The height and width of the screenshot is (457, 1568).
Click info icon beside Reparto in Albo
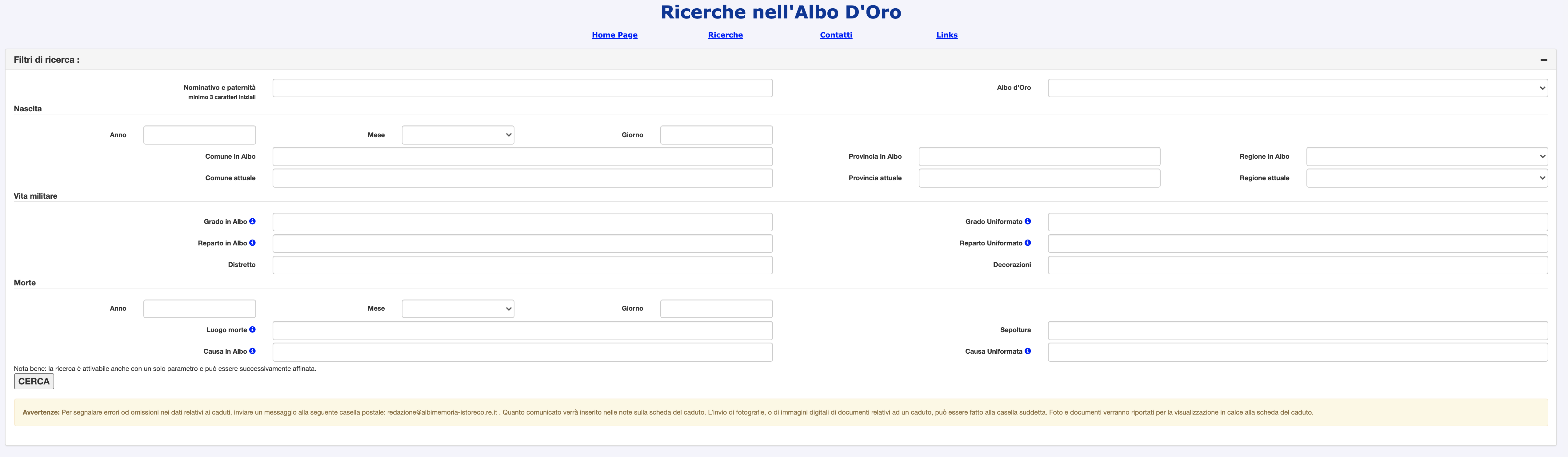[252, 243]
